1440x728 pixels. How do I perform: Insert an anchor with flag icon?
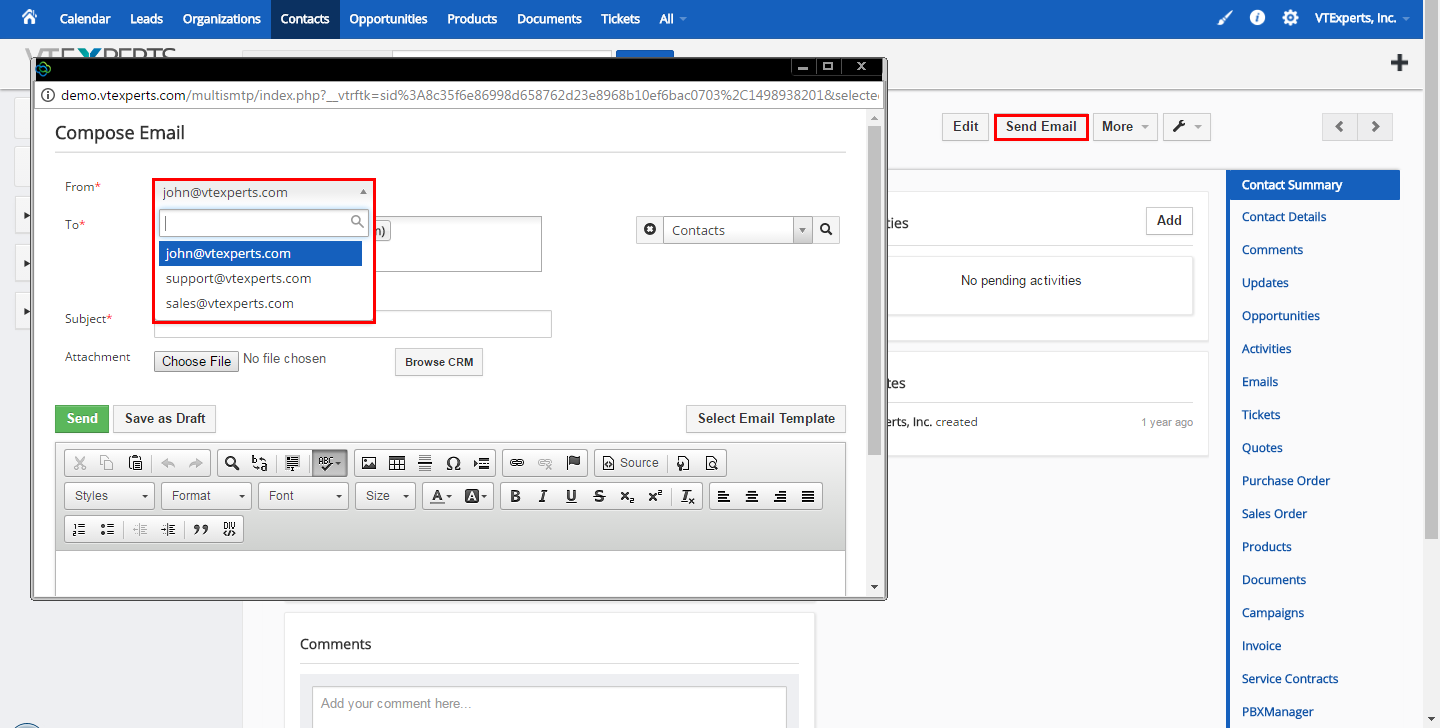coord(573,463)
